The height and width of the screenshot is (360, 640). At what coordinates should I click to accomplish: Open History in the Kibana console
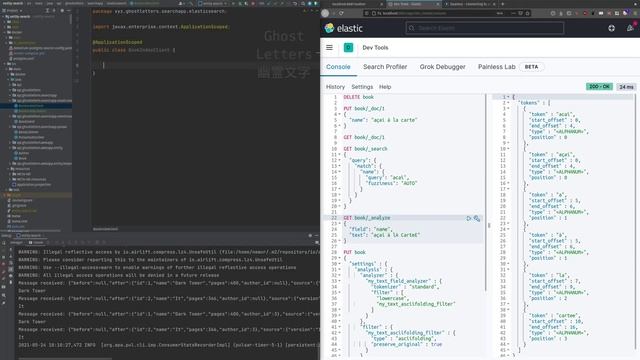pos(335,87)
